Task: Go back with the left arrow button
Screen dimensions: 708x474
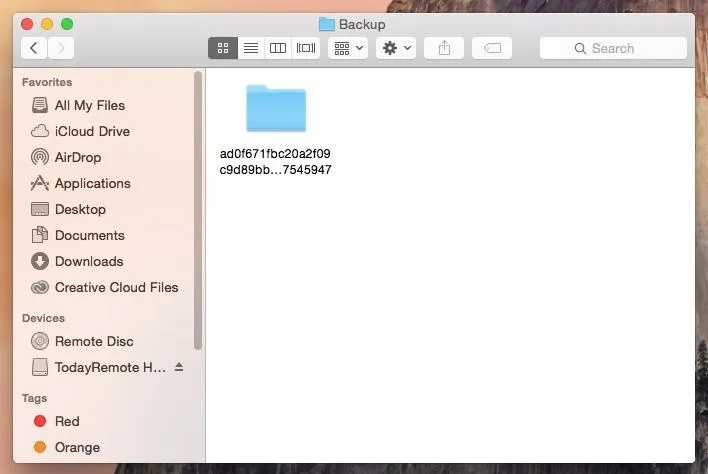Action: coord(34,48)
